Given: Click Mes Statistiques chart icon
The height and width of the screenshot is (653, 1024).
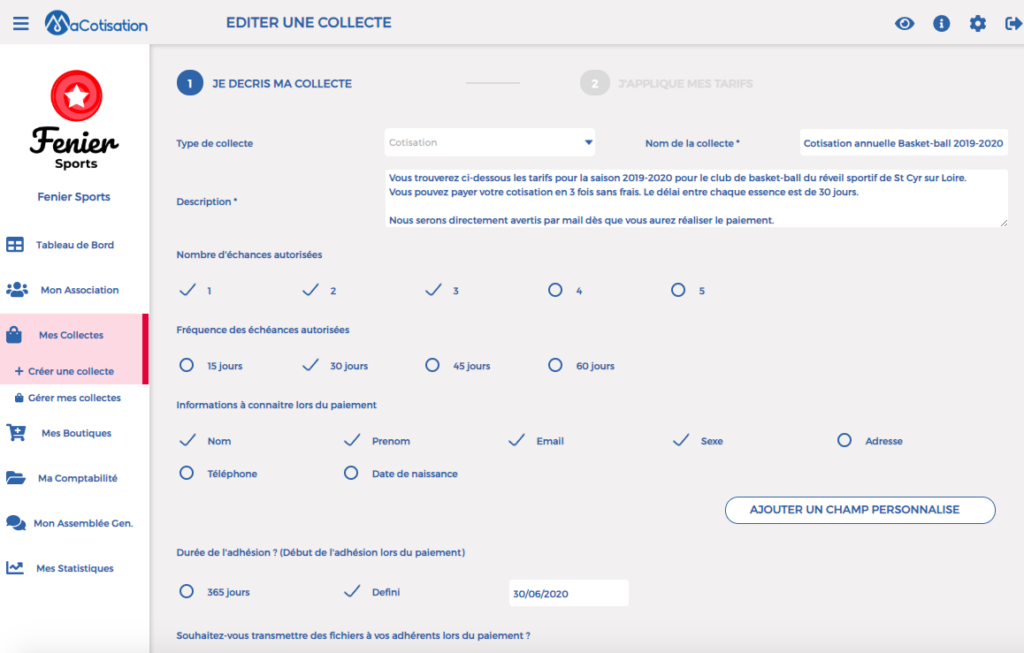Looking at the screenshot, I should coord(15,568).
